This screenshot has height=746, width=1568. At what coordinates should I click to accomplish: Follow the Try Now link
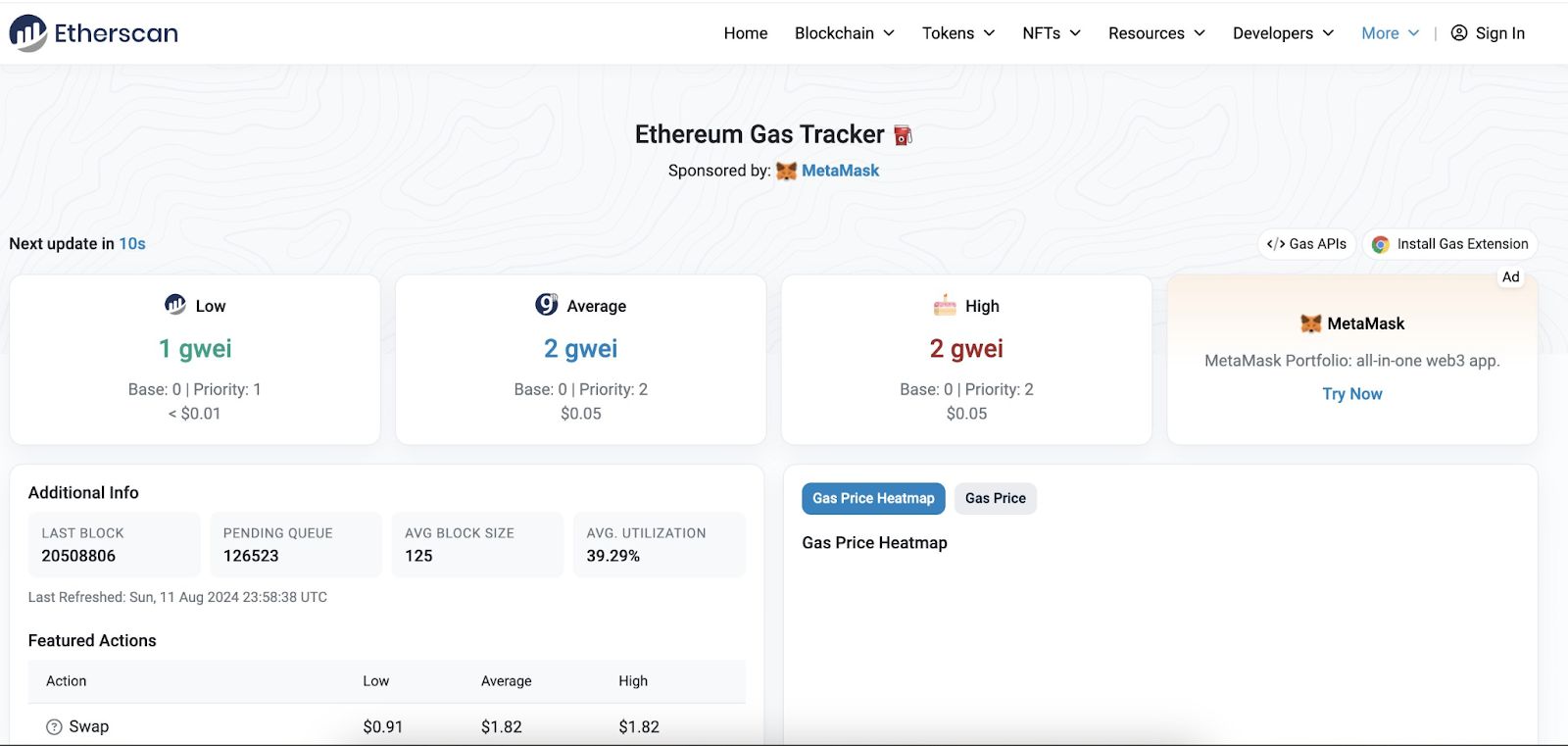tap(1351, 394)
